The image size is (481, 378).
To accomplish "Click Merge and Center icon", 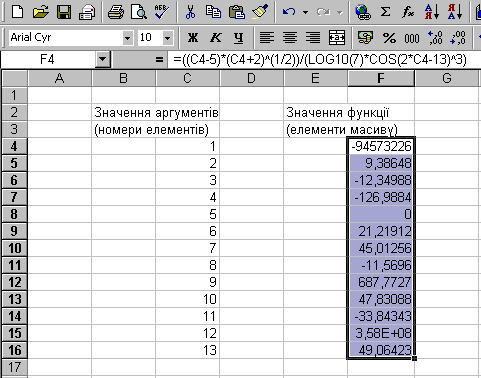I will [336, 38].
